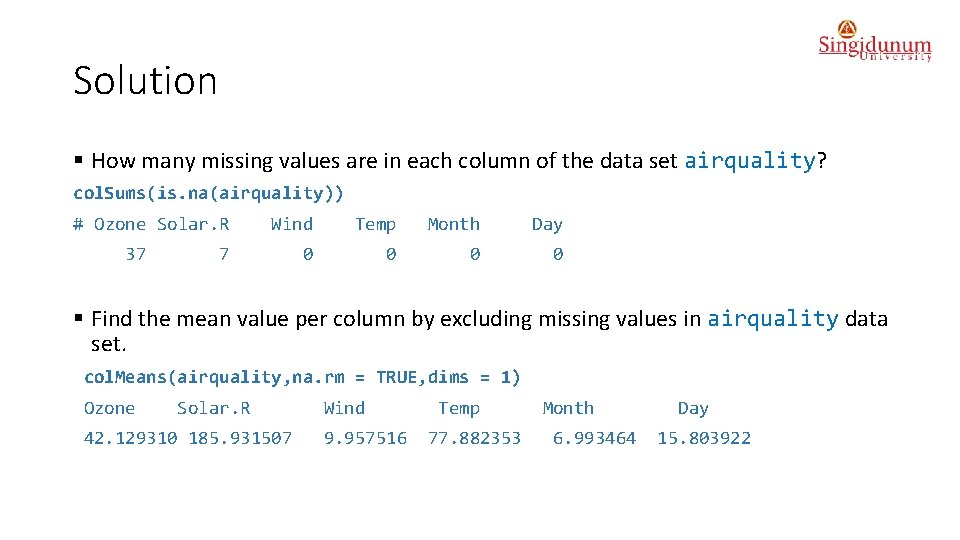Screen dimensions: 960x540
Task: Click the Month mean value 6.993464
Action: pos(594,438)
